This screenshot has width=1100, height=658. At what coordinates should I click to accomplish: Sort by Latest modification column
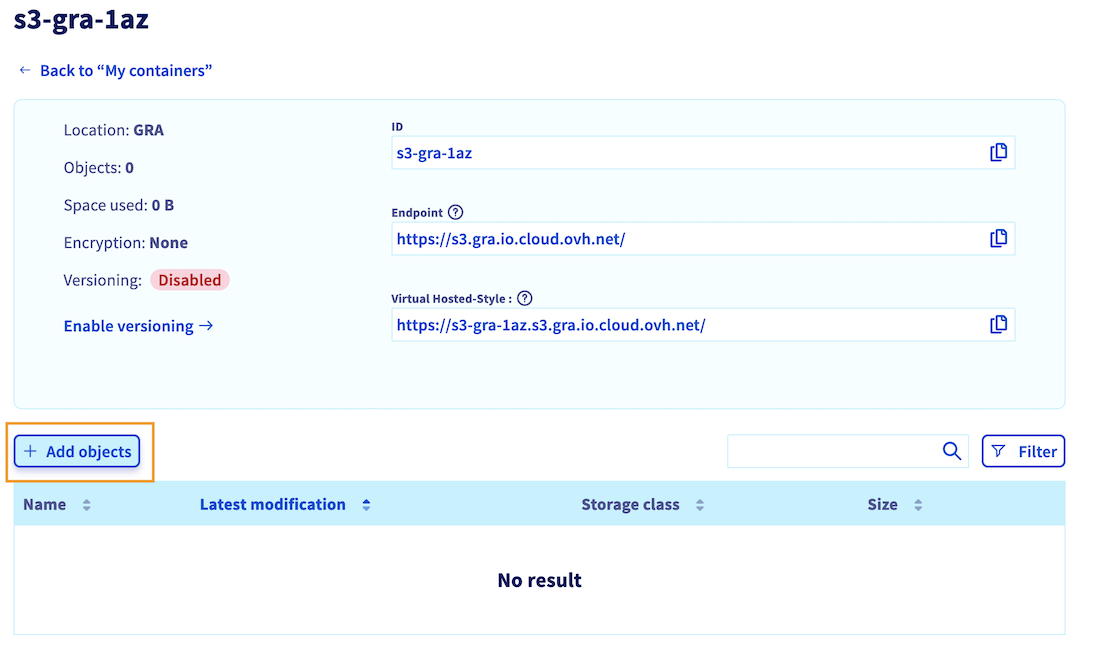[x=366, y=505]
